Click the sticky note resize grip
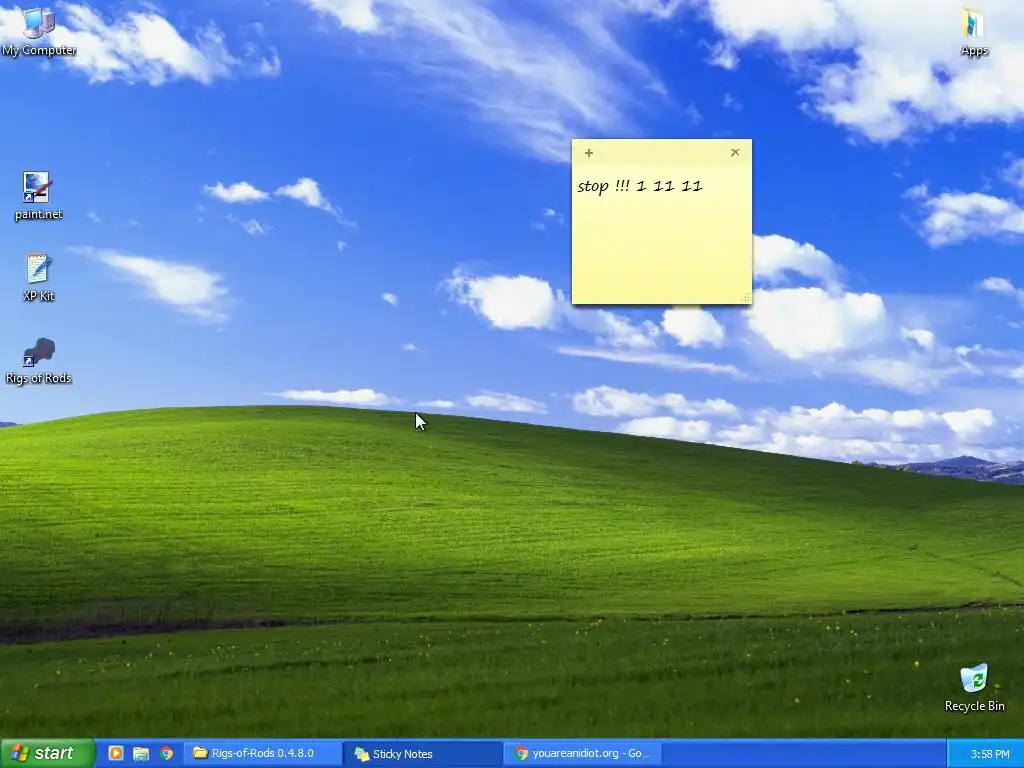 [x=746, y=298]
